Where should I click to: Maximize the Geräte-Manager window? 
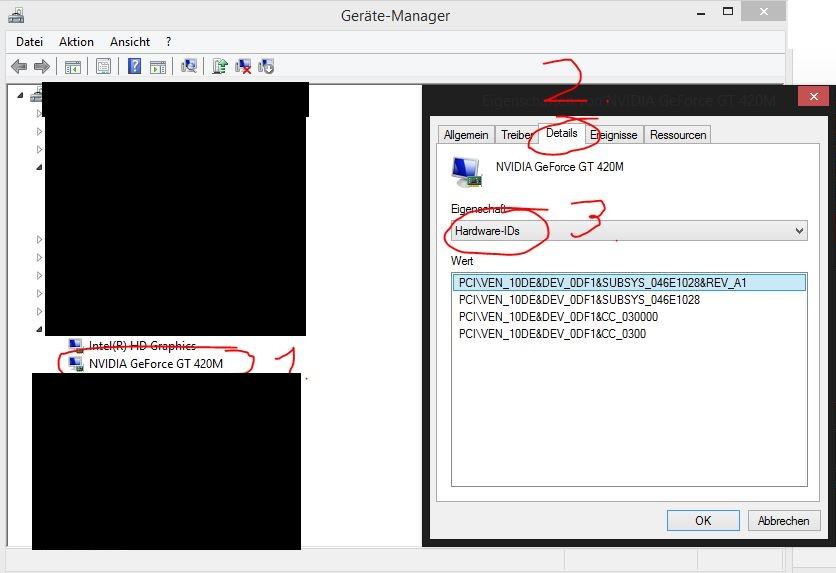coord(728,11)
